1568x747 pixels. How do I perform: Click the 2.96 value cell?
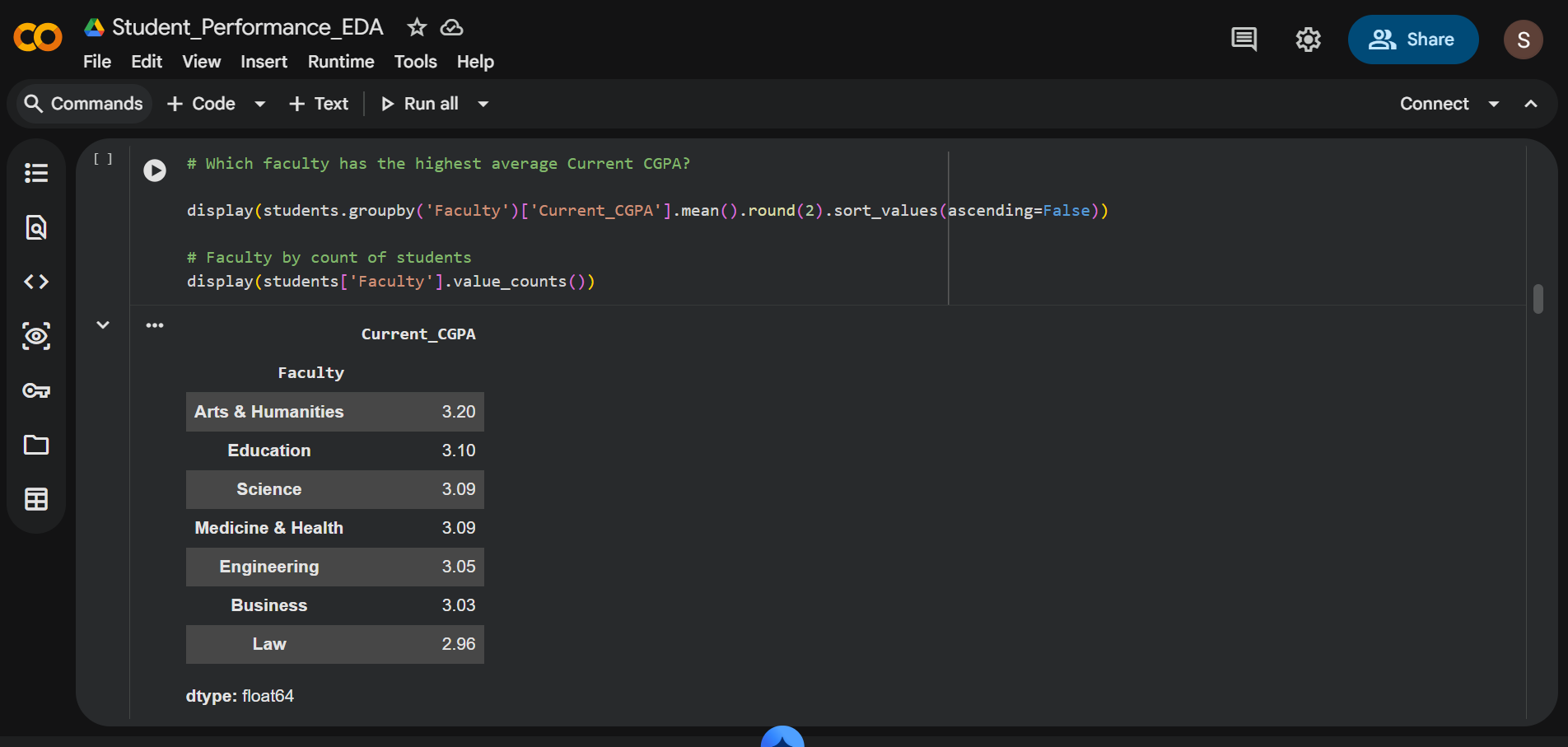coord(459,644)
